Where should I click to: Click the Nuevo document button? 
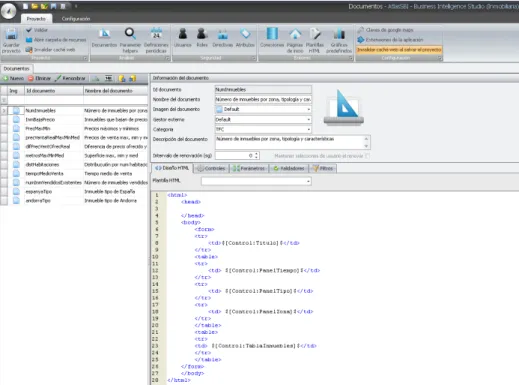[x=13, y=78]
